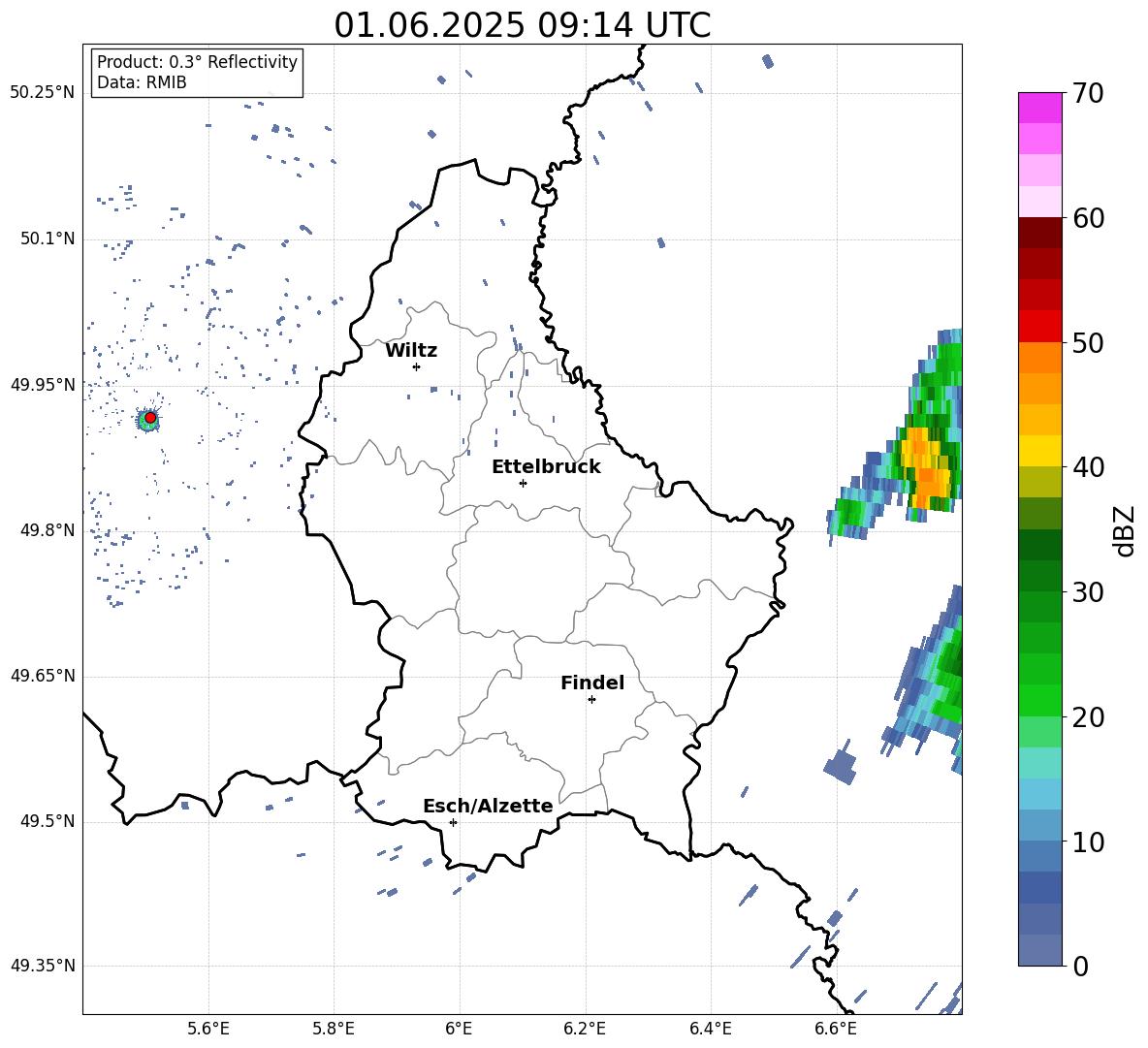The width and height of the screenshot is (1148, 1048).
Task: Click the 5.6°E longitude label
Action: pyautogui.click(x=208, y=1029)
